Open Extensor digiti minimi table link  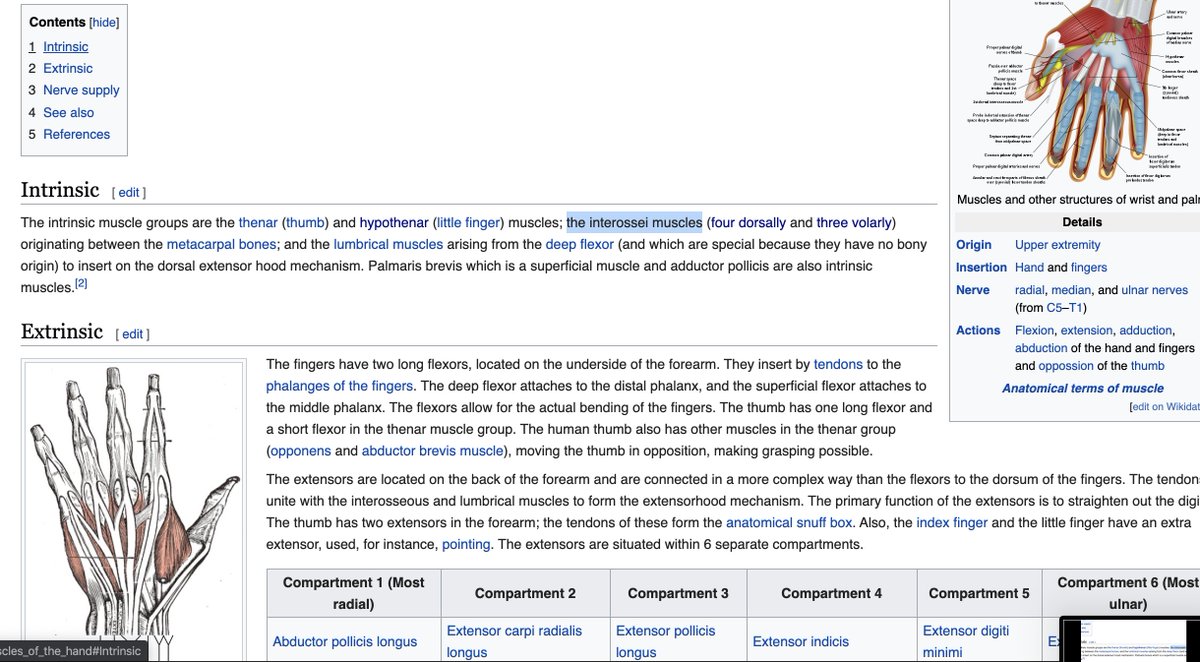(x=966, y=641)
